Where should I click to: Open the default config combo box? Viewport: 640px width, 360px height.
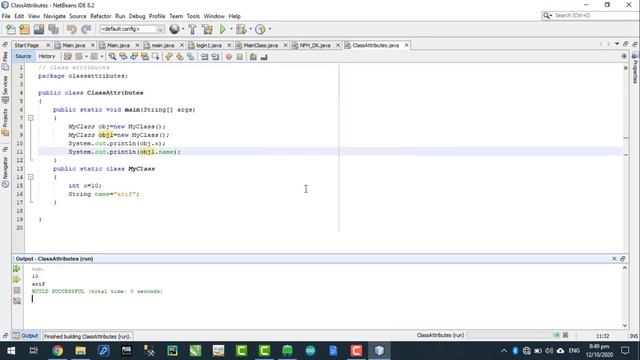[x=131, y=29]
